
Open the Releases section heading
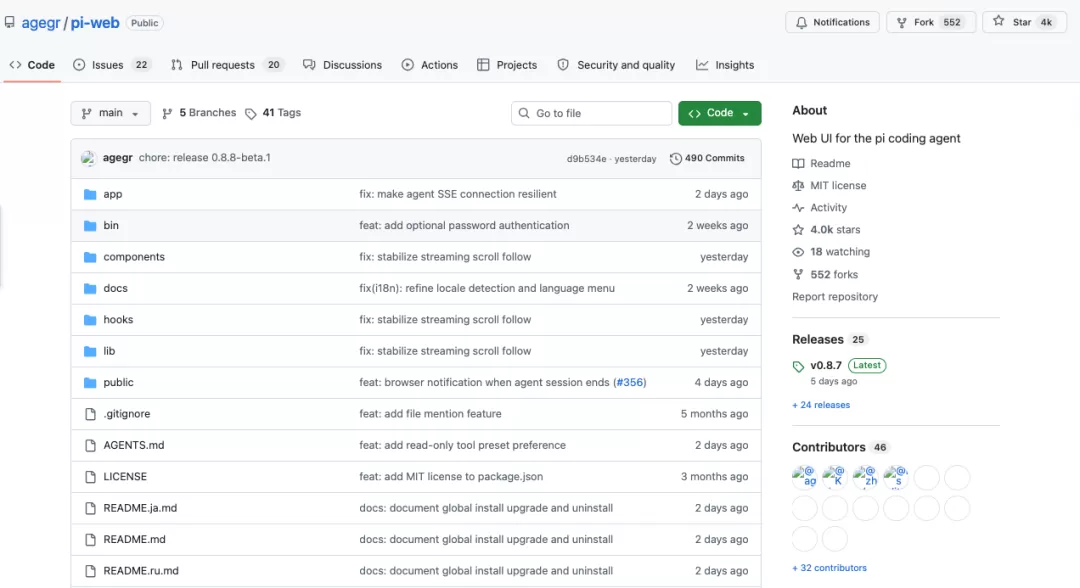[x=818, y=339]
